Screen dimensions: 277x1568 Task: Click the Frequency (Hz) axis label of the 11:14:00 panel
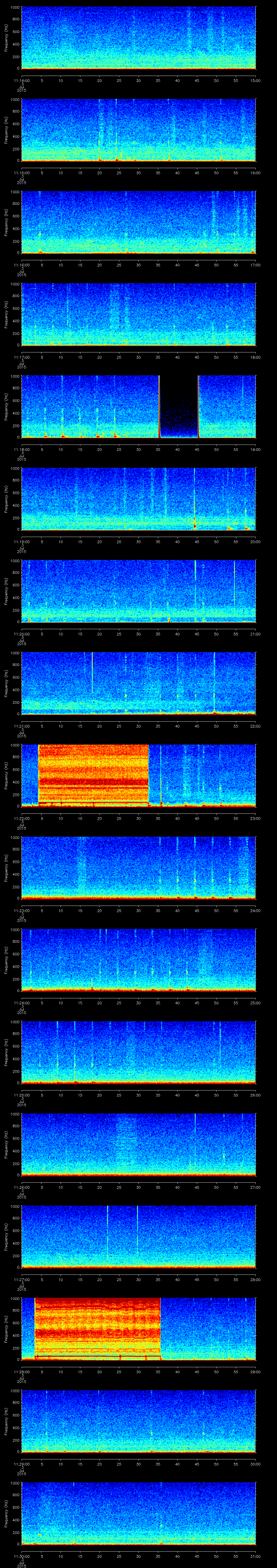[6, 38]
